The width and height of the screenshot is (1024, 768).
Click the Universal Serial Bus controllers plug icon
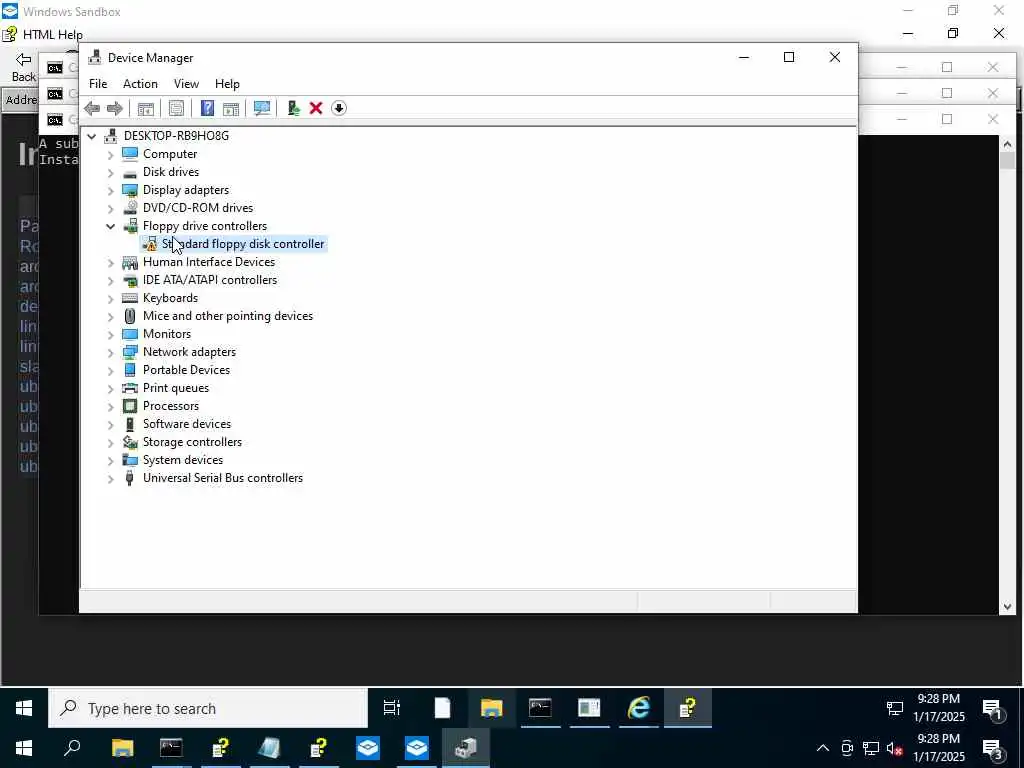click(130, 478)
